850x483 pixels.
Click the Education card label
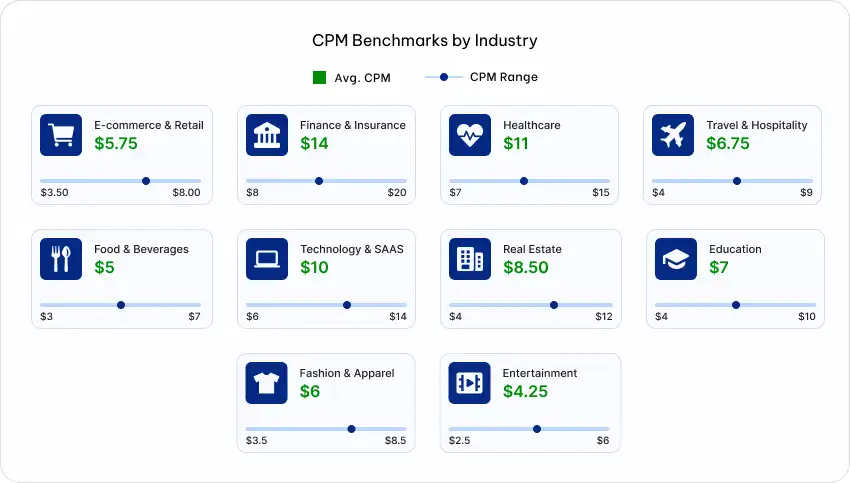pos(735,249)
